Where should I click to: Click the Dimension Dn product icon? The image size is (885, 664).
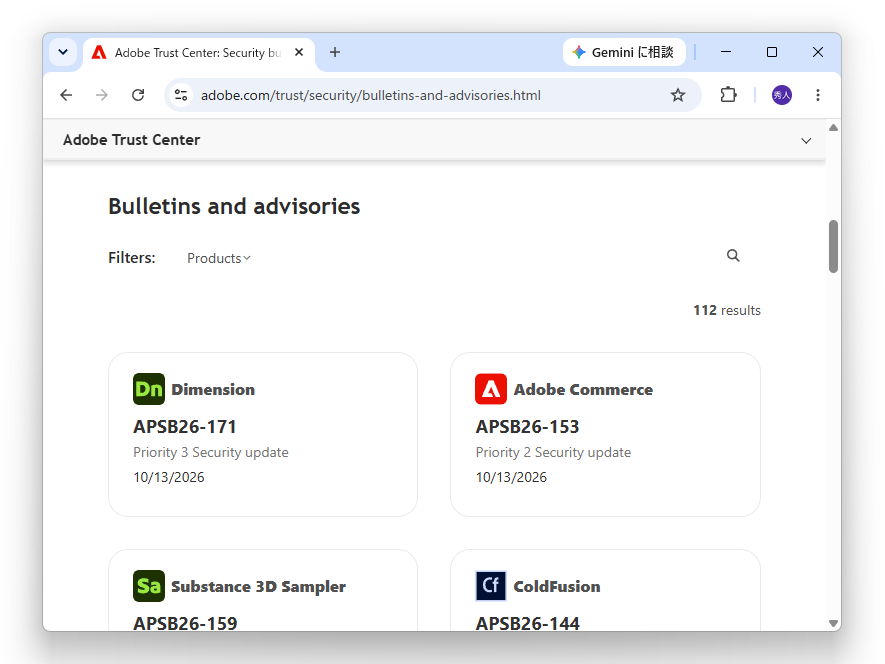[x=149, y=389]
